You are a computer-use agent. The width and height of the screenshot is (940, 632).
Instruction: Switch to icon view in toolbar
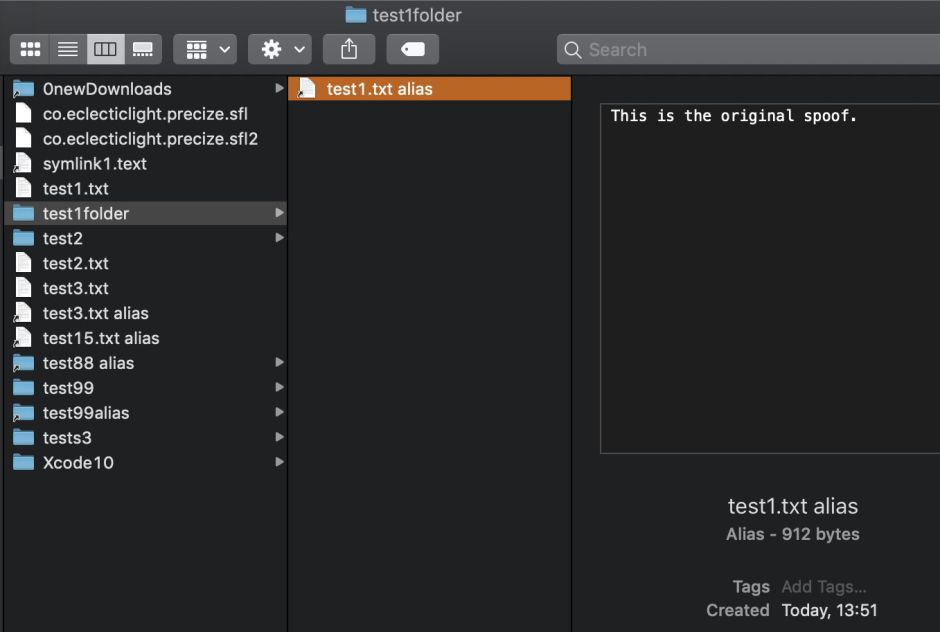31,49
